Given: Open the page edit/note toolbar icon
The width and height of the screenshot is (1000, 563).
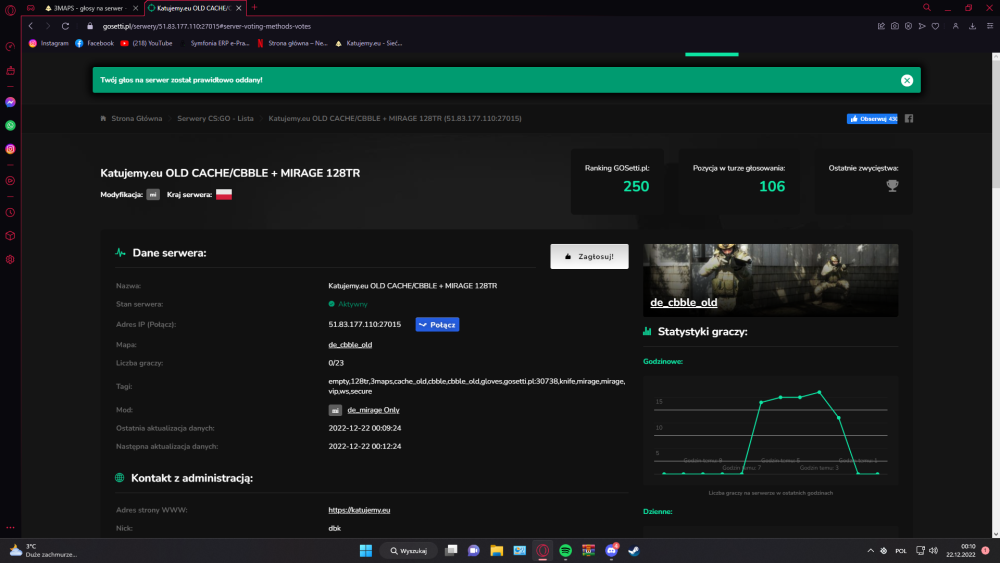Looking at the screenshot, I should point(881,26).
